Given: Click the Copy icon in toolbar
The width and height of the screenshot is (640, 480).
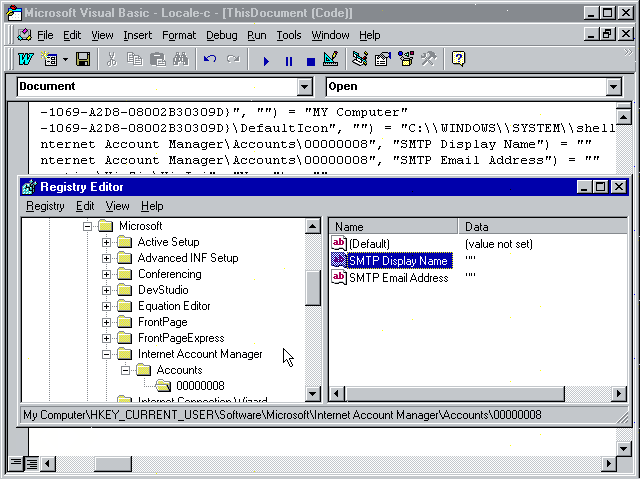Looking at the screenshot, I should click(x=134, y=60).
